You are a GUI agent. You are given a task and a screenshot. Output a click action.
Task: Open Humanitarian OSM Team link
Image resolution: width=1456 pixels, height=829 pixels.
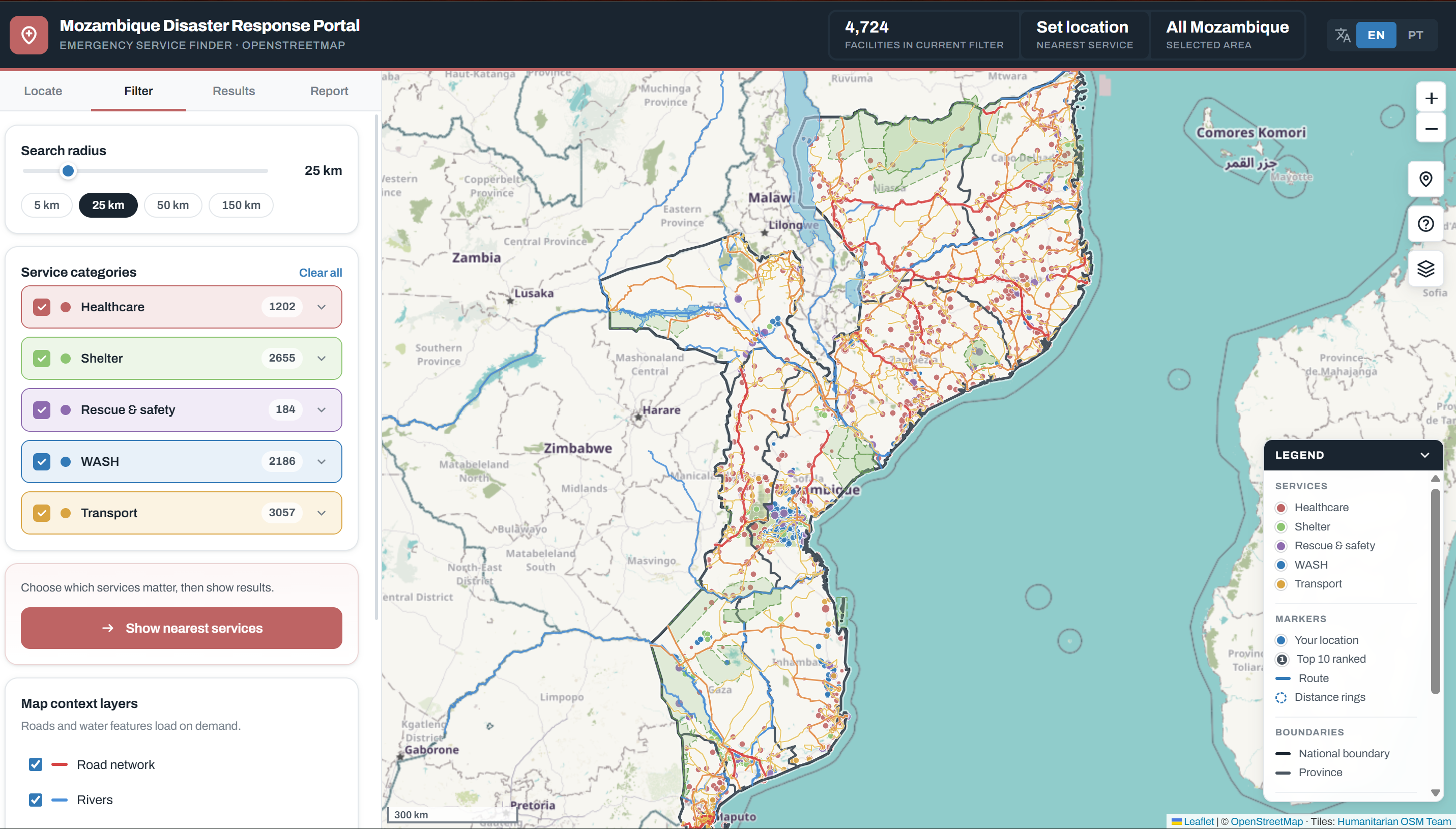(1394, 821)
